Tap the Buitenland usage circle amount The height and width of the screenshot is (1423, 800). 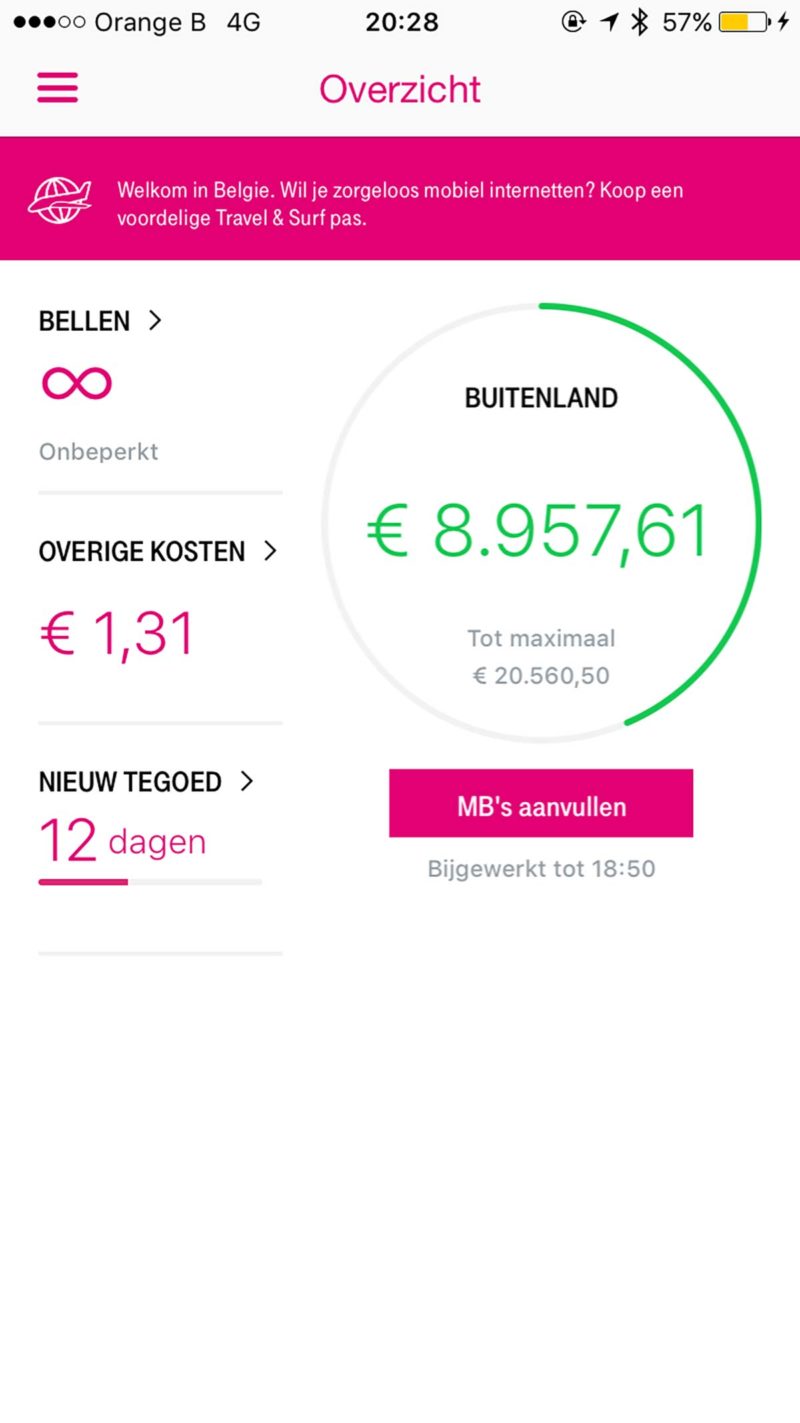click(x=538, y=531)
